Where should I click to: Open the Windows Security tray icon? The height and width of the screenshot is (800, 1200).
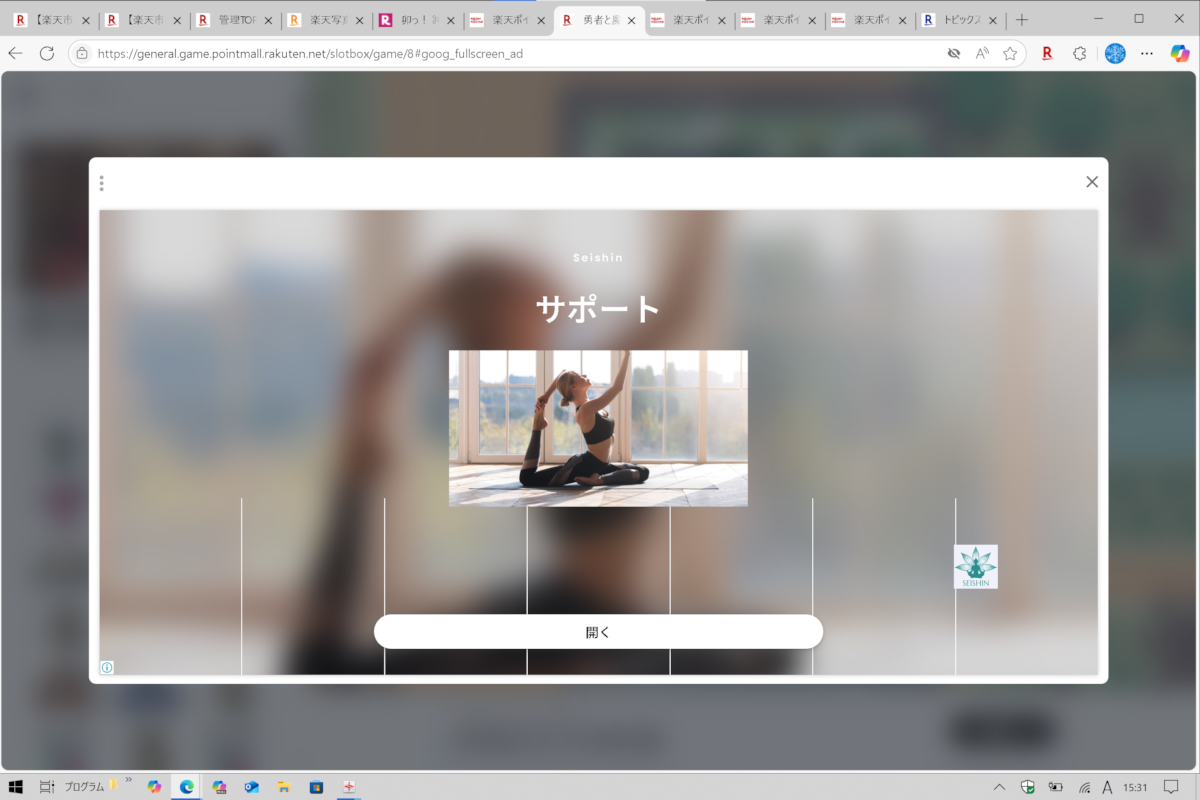coord(1027,787)
